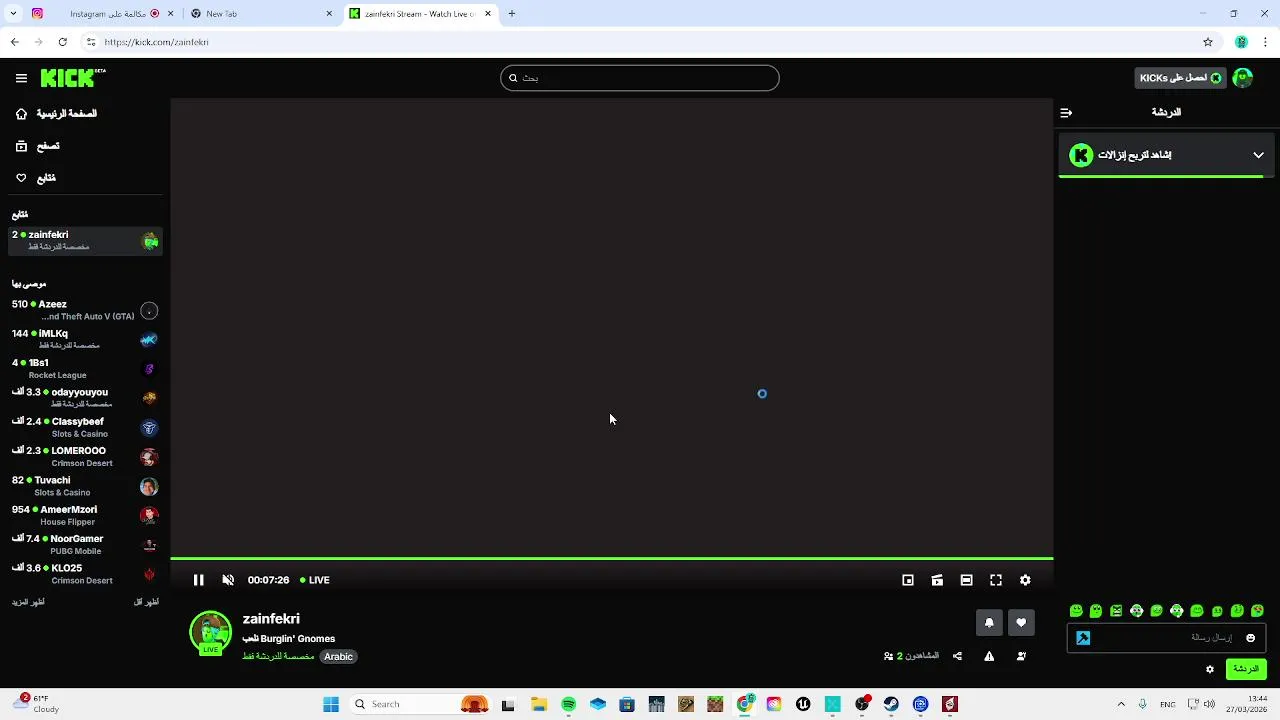Screen dimensions: 1280x720
Task: Open the mini player mode
Action: point(908,580)
